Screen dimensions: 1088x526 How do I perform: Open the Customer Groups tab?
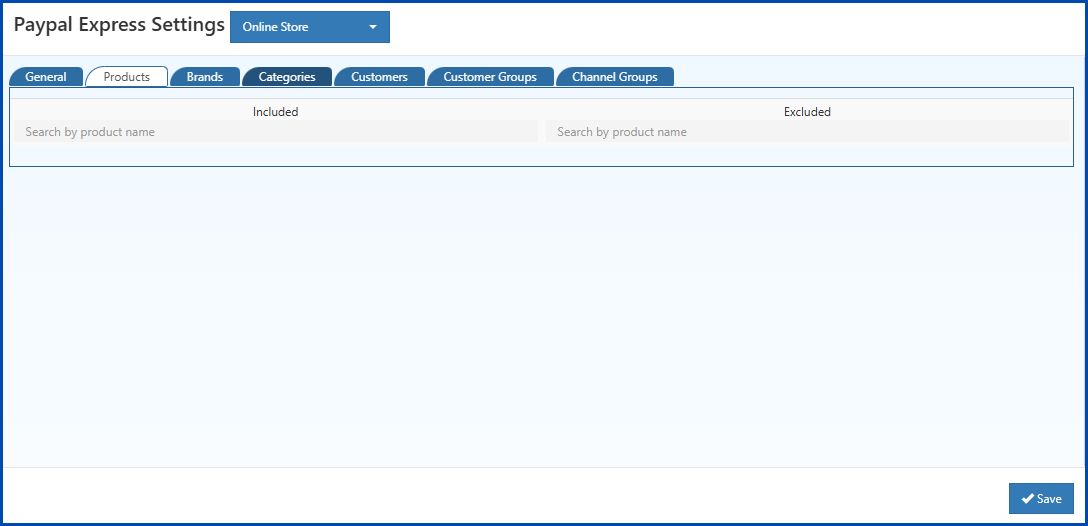coord(490,76)
